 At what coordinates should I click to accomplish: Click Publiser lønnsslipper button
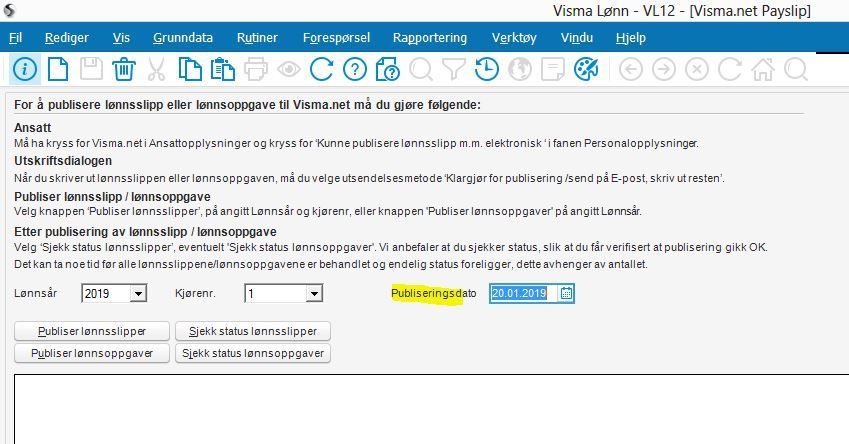[92, 331]
